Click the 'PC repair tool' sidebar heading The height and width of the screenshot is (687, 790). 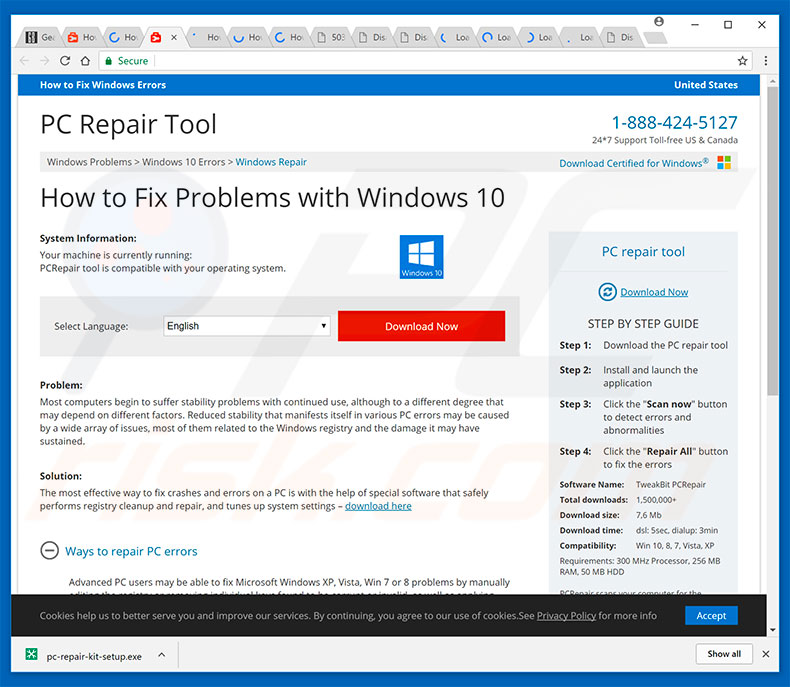tap(643, 251)
